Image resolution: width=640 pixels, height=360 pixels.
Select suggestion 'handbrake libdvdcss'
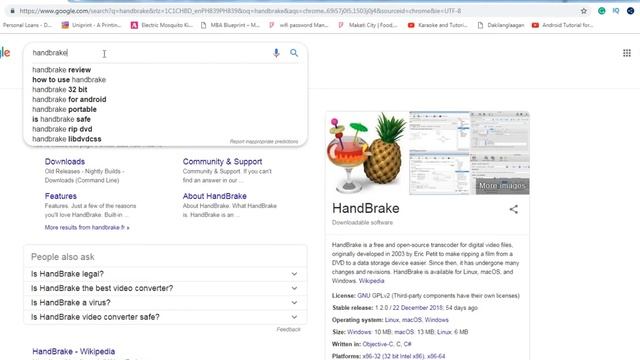click(x=67, y=139)
